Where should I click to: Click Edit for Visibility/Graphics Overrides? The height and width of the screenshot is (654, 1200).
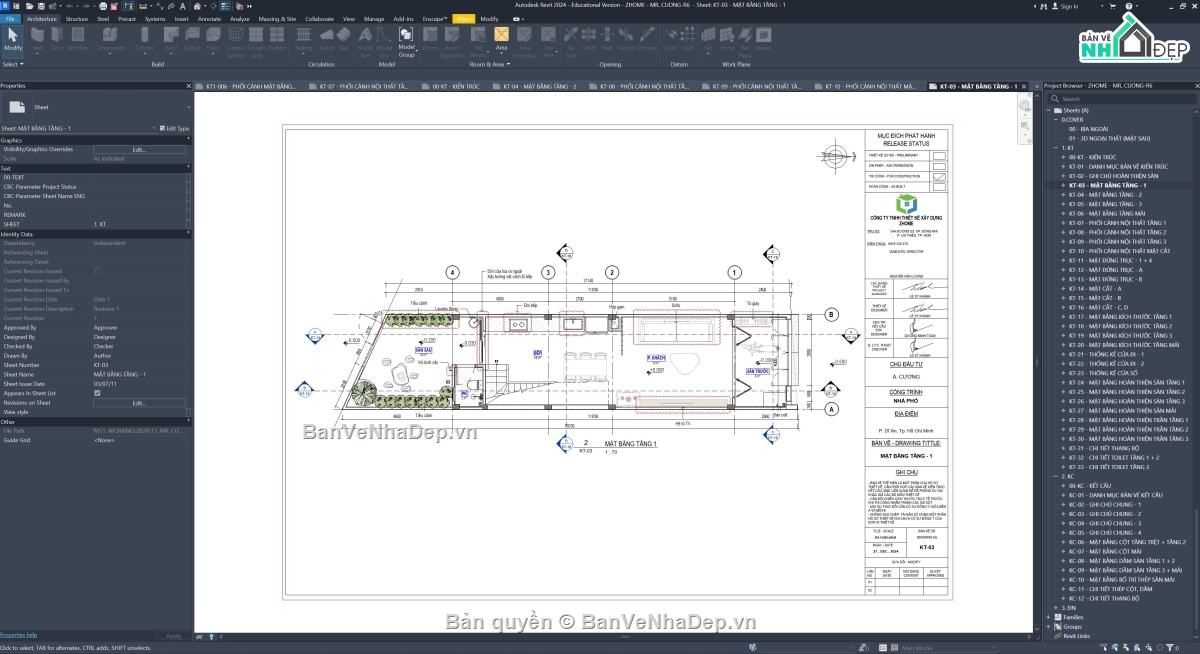[139, 149]
